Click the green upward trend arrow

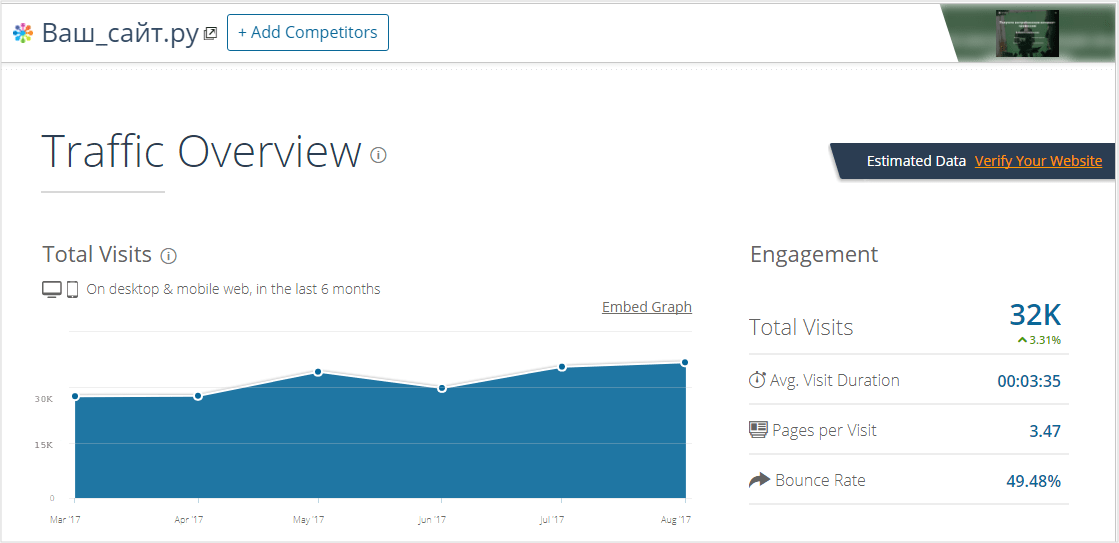[1022, 340]
